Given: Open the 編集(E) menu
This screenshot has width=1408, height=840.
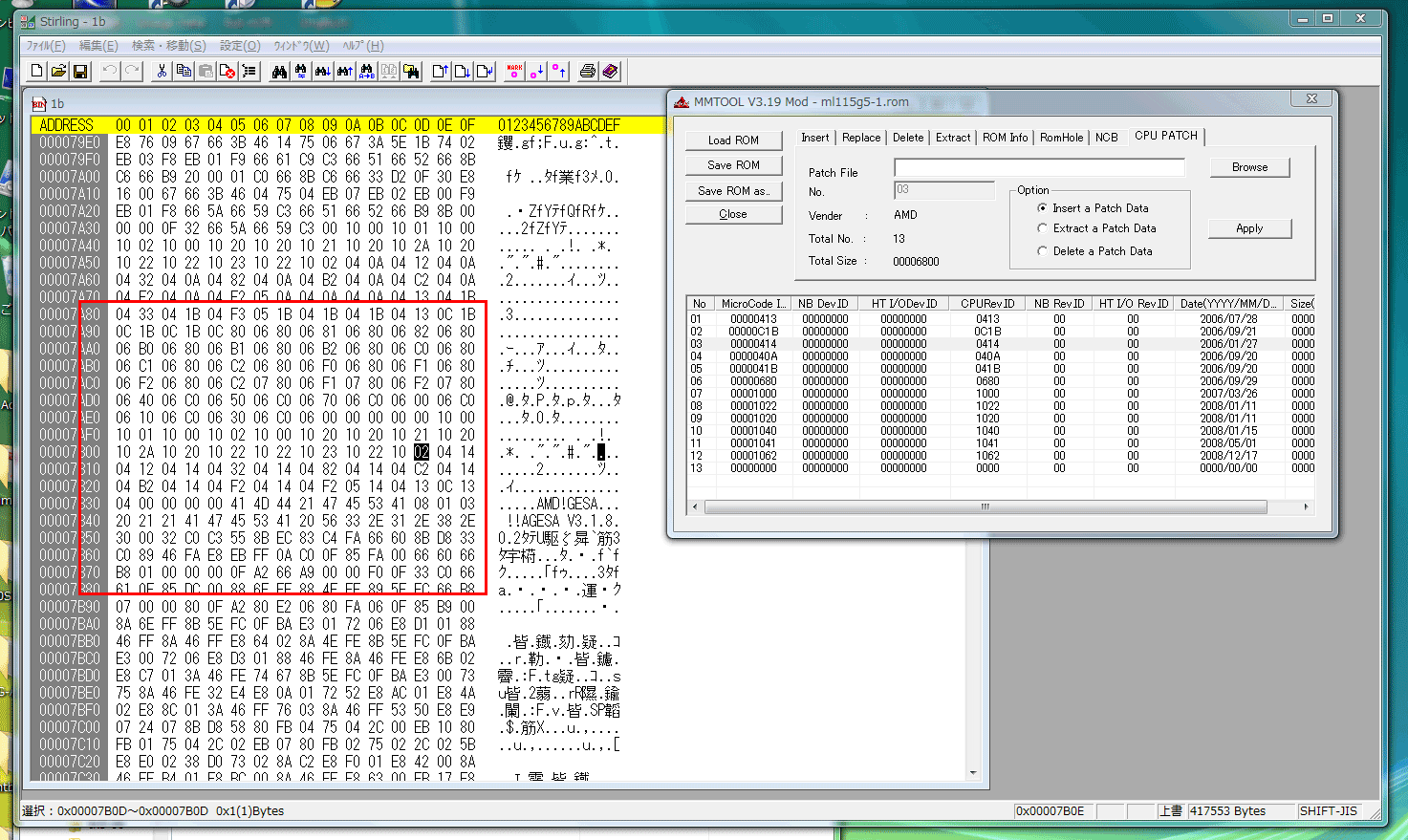Looking at the screenshot, I should 98,46.
